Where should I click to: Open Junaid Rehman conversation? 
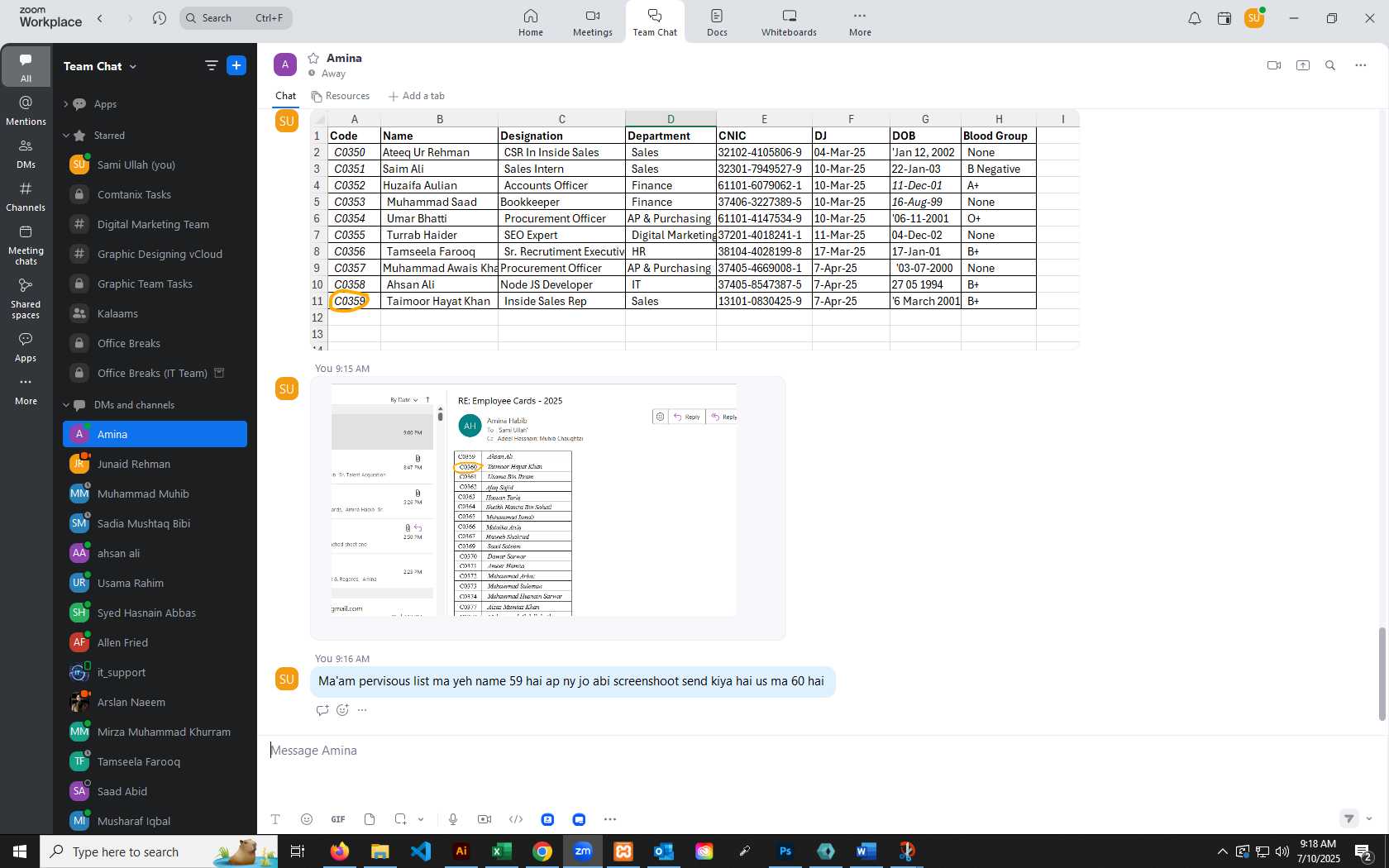pos(155,464)
